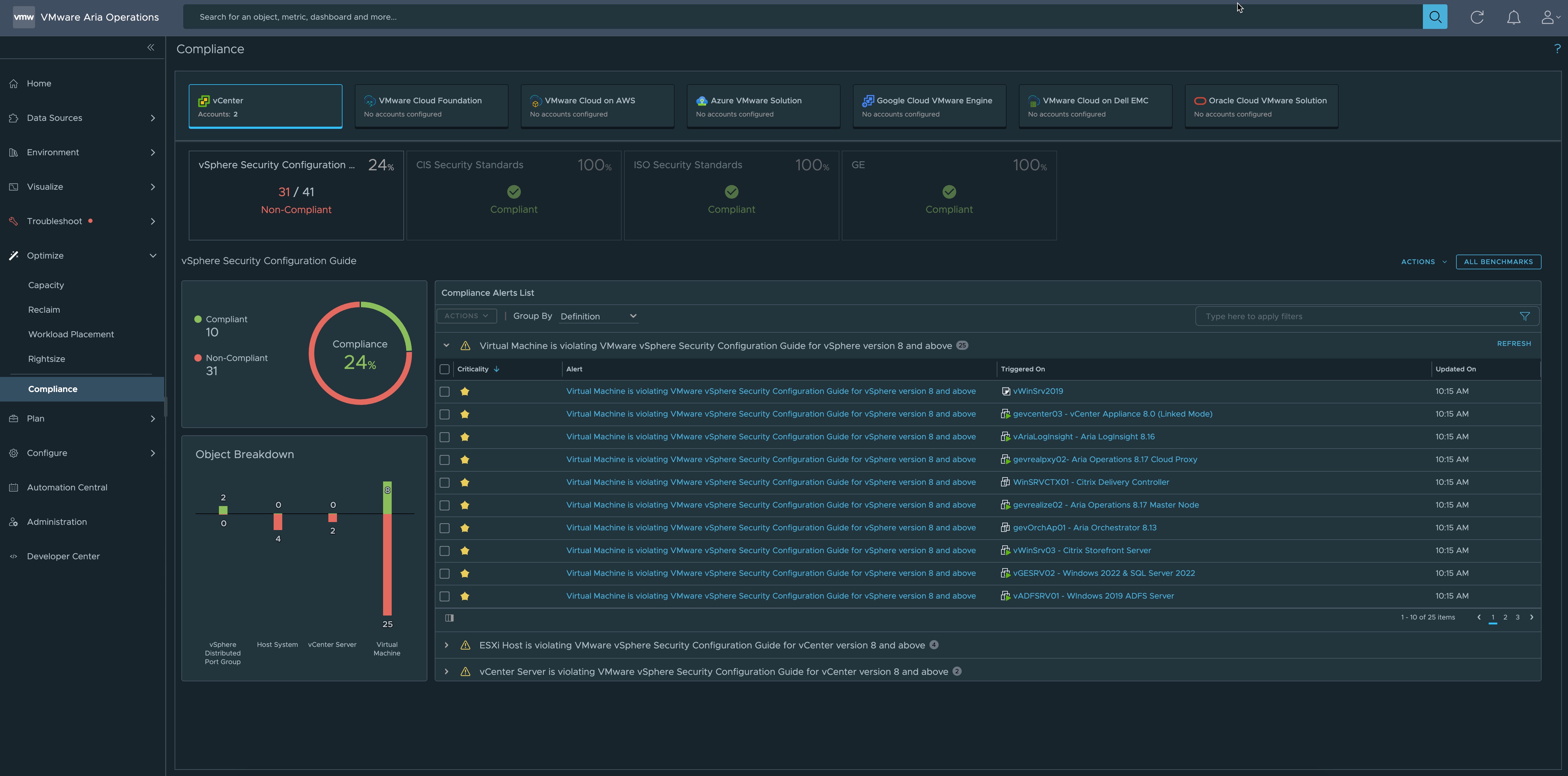
Task: Click the VM icon beside vWinSrv2019
Action: coord(1006,391)
